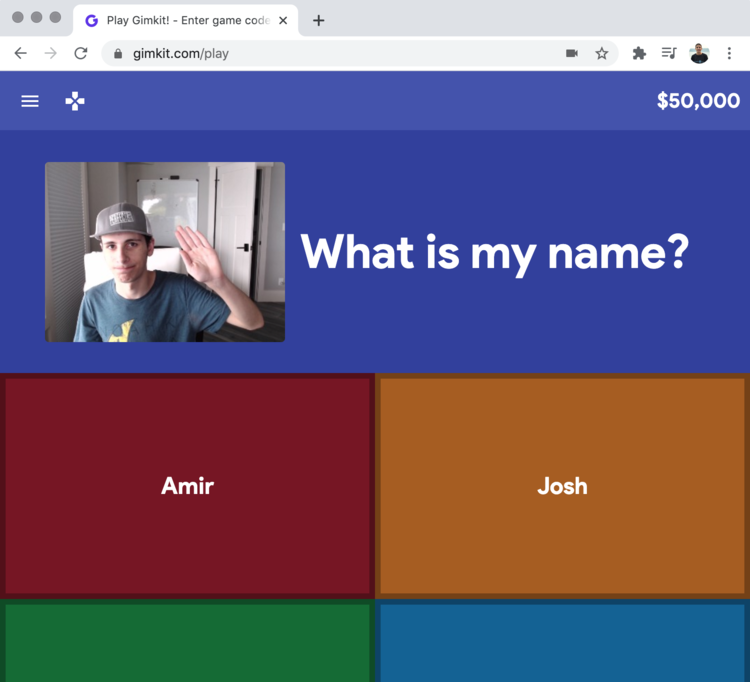The width and height of the screenshot is (750, 682).
Task: Open the media control playlist icon
Action: (669, 53)
